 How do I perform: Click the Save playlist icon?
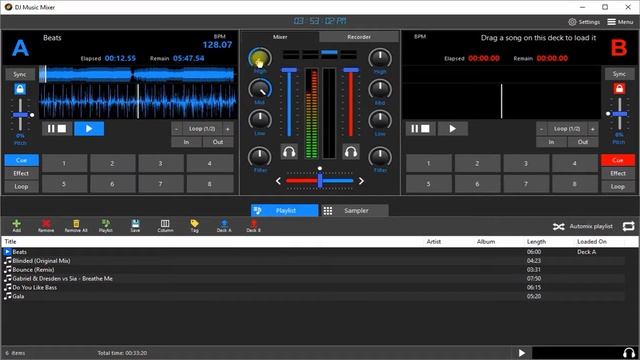[x=135, y=225]
